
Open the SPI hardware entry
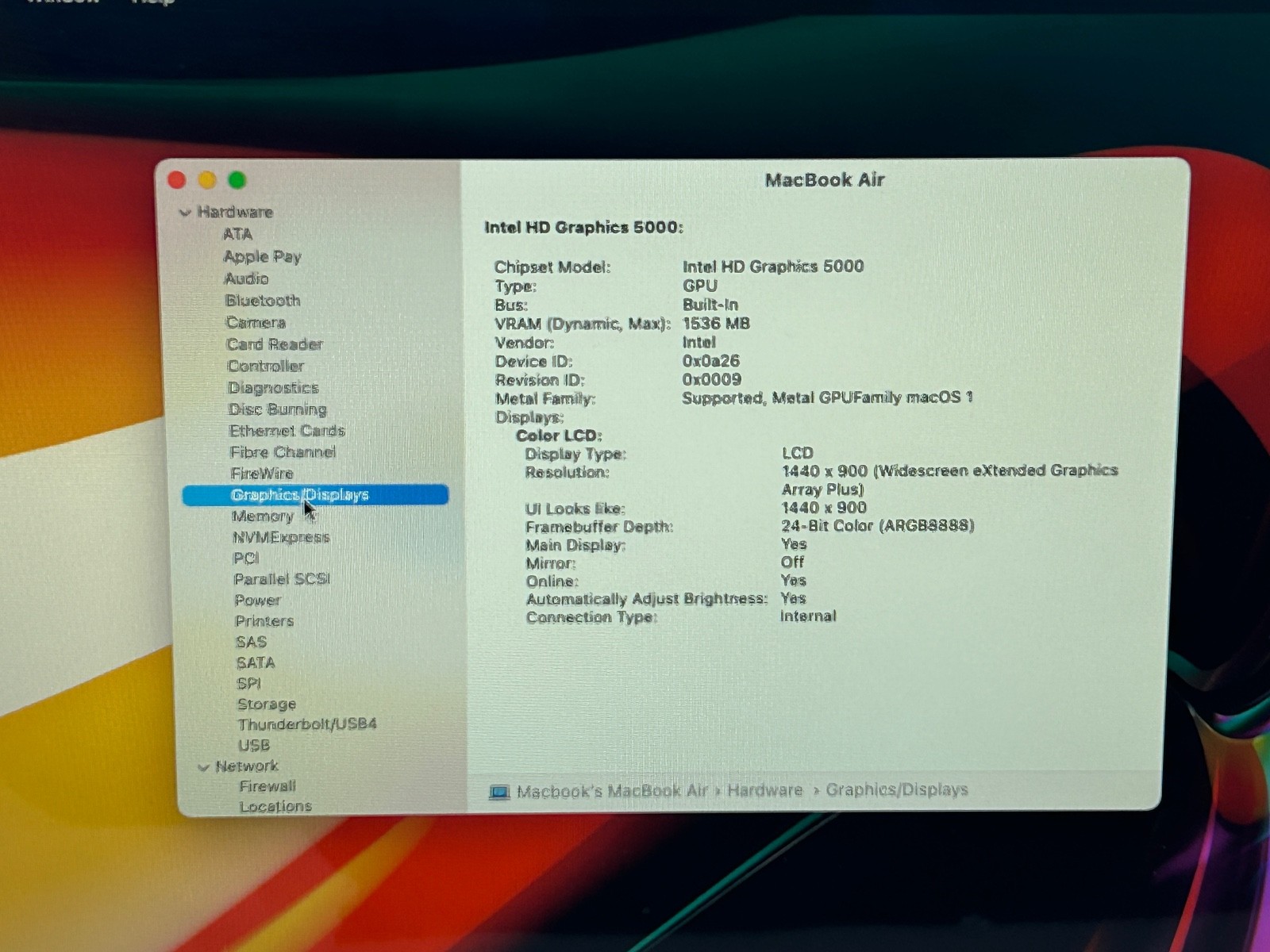(x=248, y=683)
